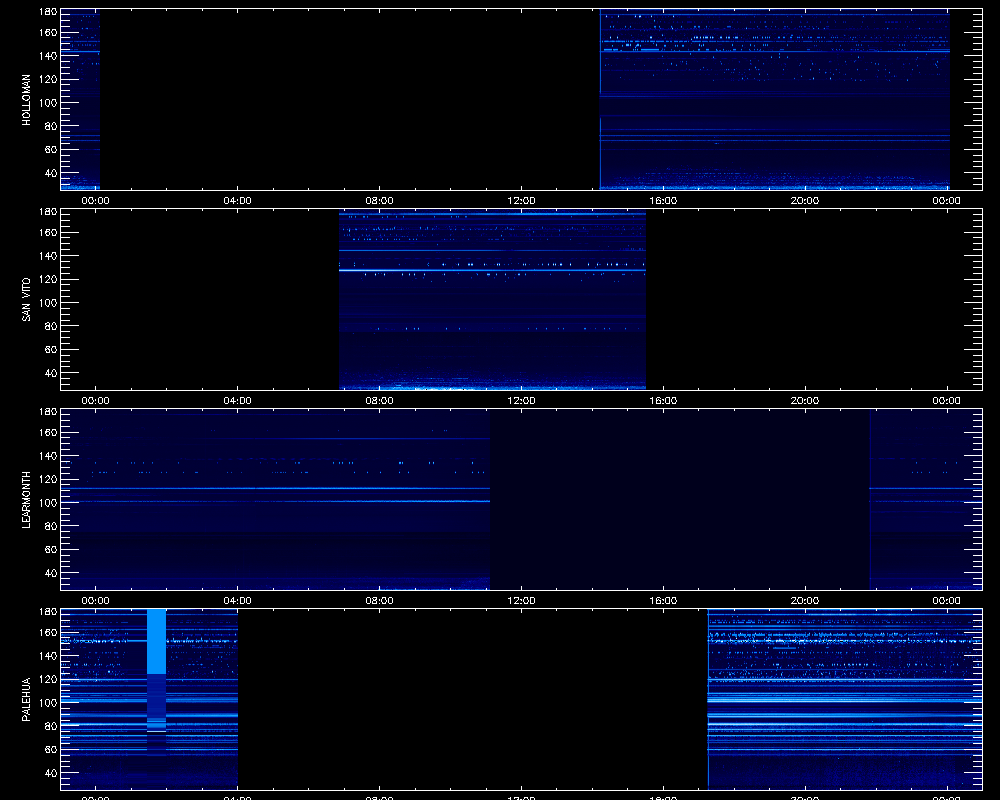
Task: Pick the 08:00 time label under Learmonth plot
Action: [x=379, y=600]
